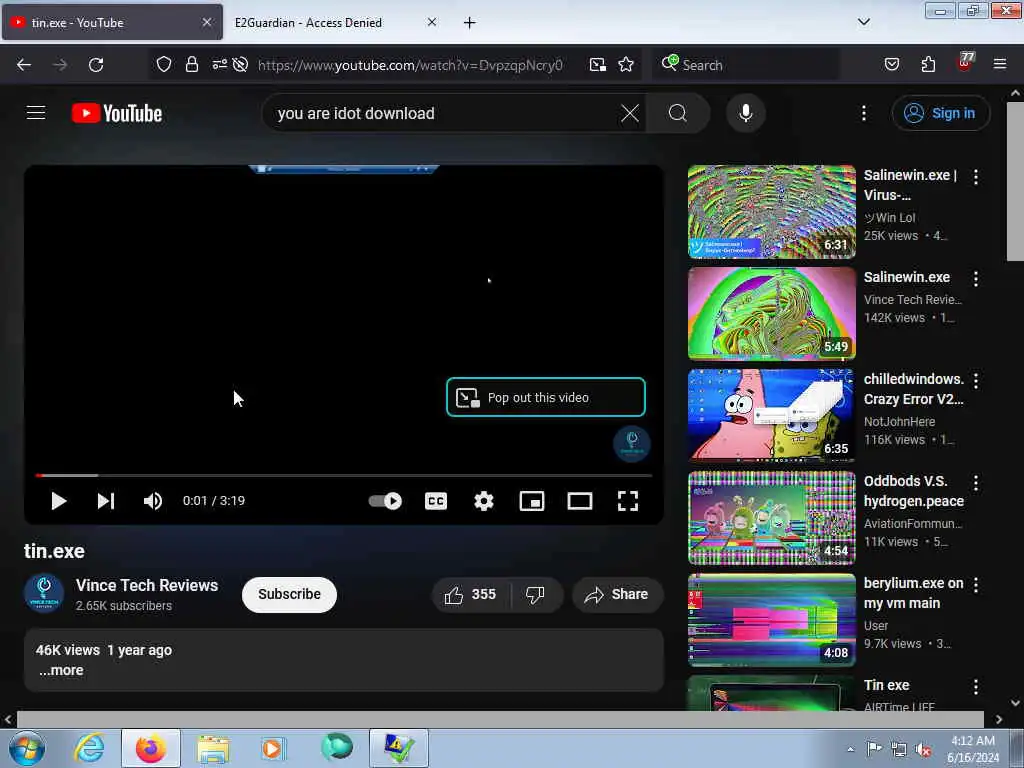Open options for Vince Tech's Salinewin.exe video
This screenshot has height=768, width=1024.
point(976,279)
